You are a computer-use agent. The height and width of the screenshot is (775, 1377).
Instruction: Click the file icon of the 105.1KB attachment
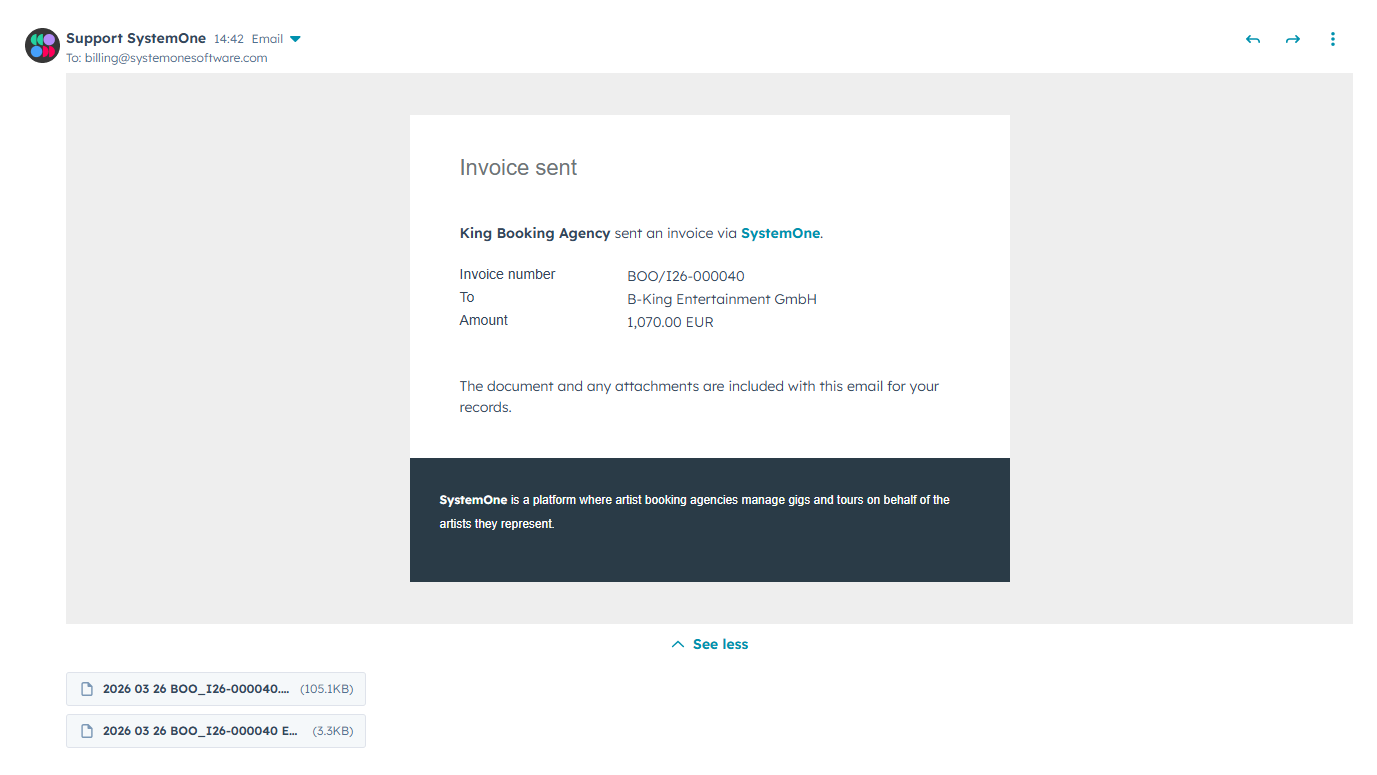pos(87,689)
